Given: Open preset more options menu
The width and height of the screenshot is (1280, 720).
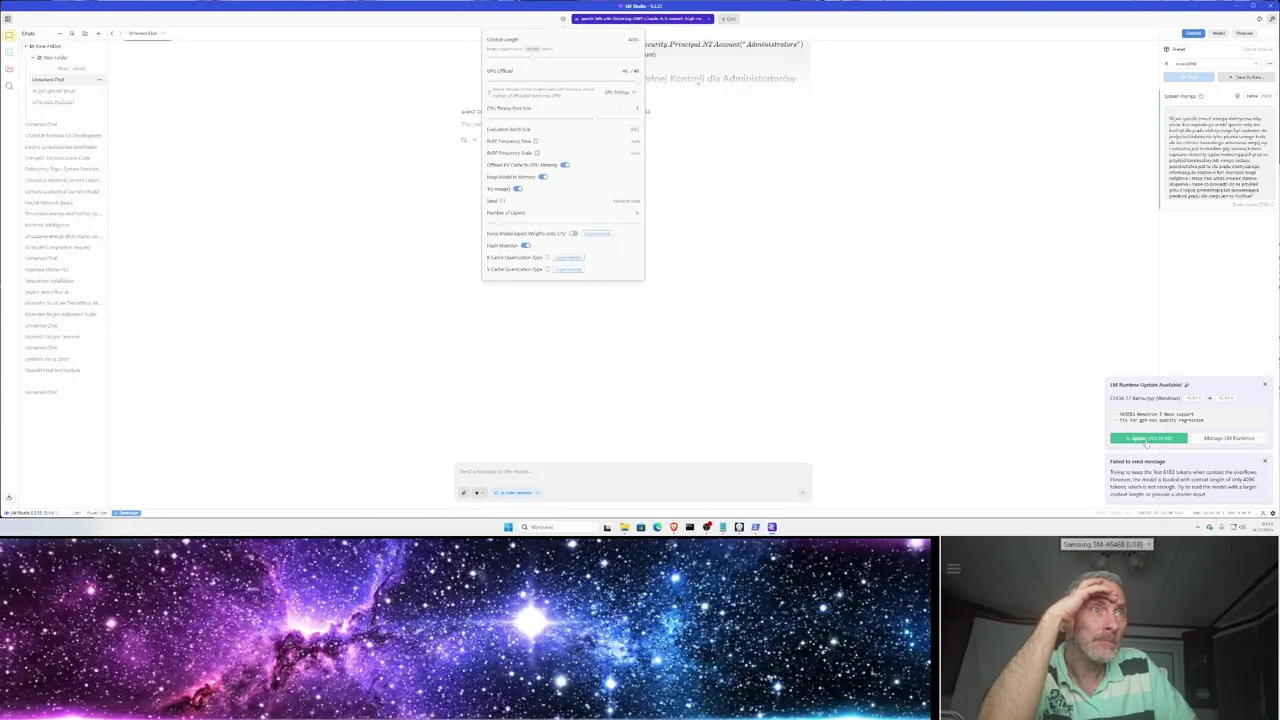Looking at the screenshot, I should point(1270,64).
